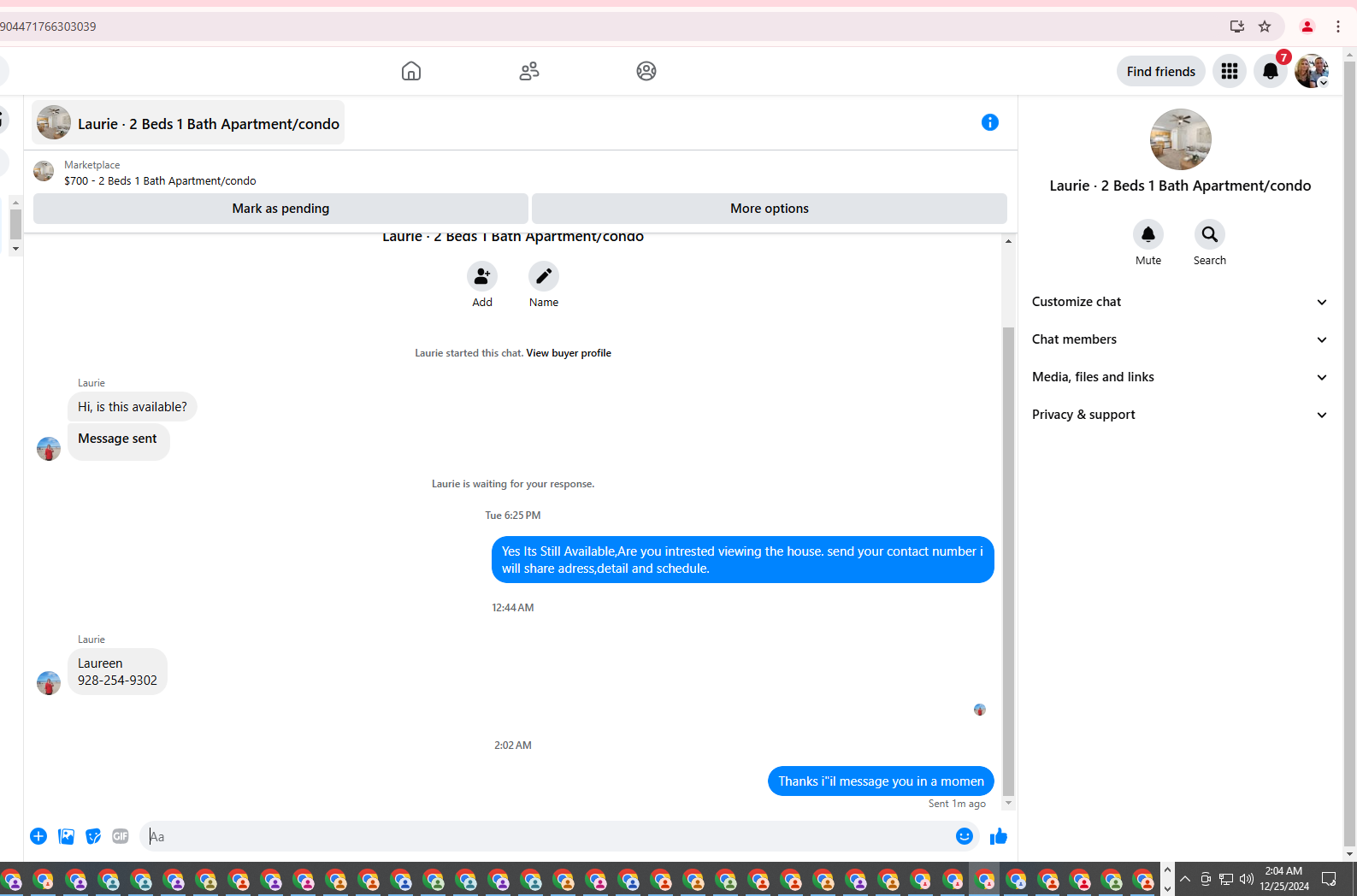Click the 'Hi, is this available?' message
Screen dimensions: 1357x896
pyautogui.click(x=133, y=407)
